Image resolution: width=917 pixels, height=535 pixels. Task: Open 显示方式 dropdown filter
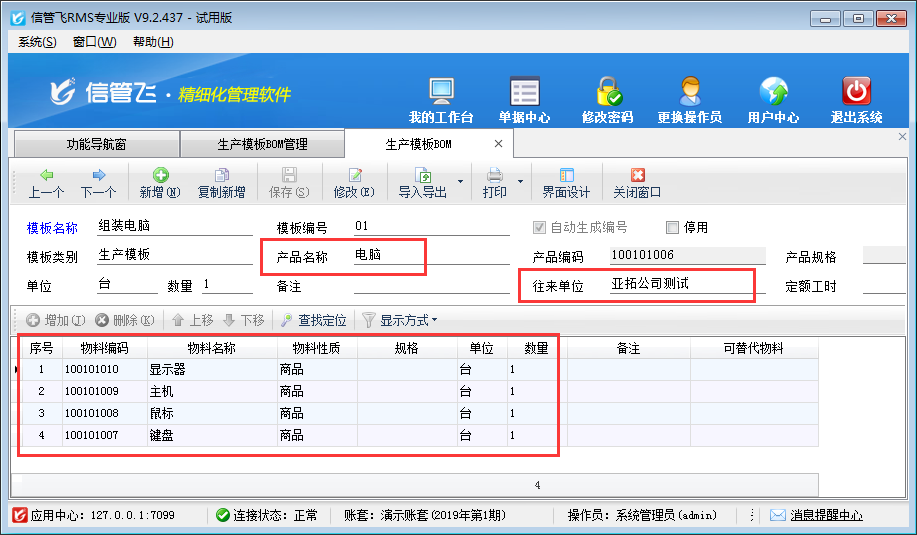[x=400, y=320]
